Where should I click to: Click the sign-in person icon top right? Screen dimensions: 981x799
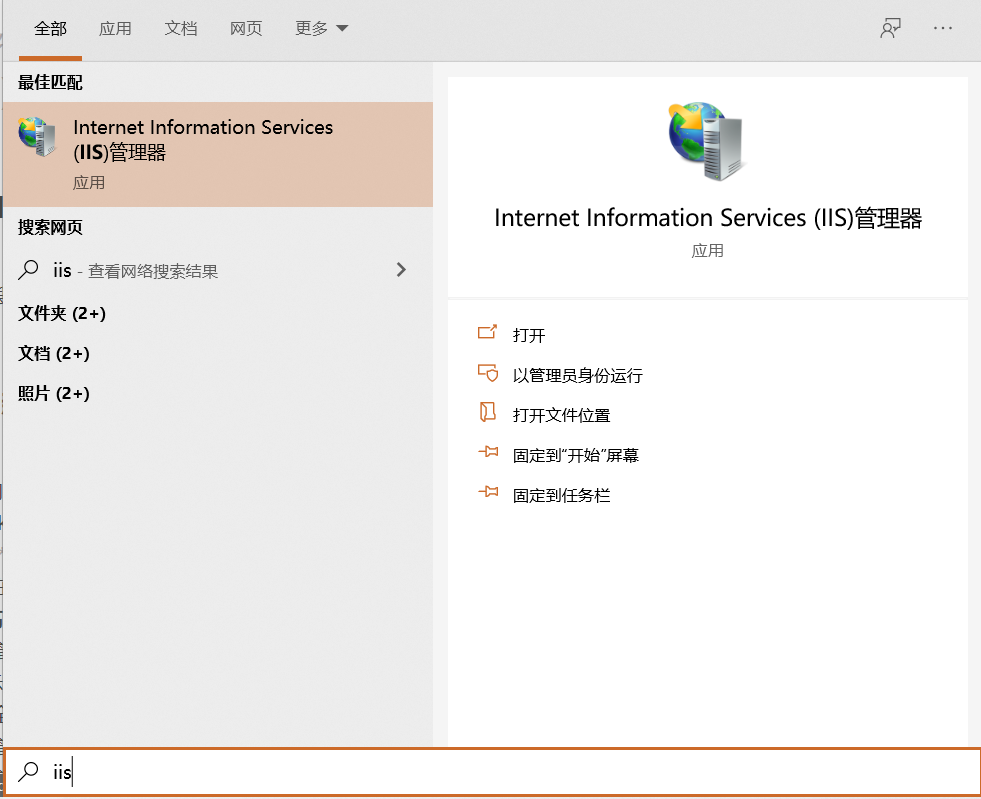890,28
